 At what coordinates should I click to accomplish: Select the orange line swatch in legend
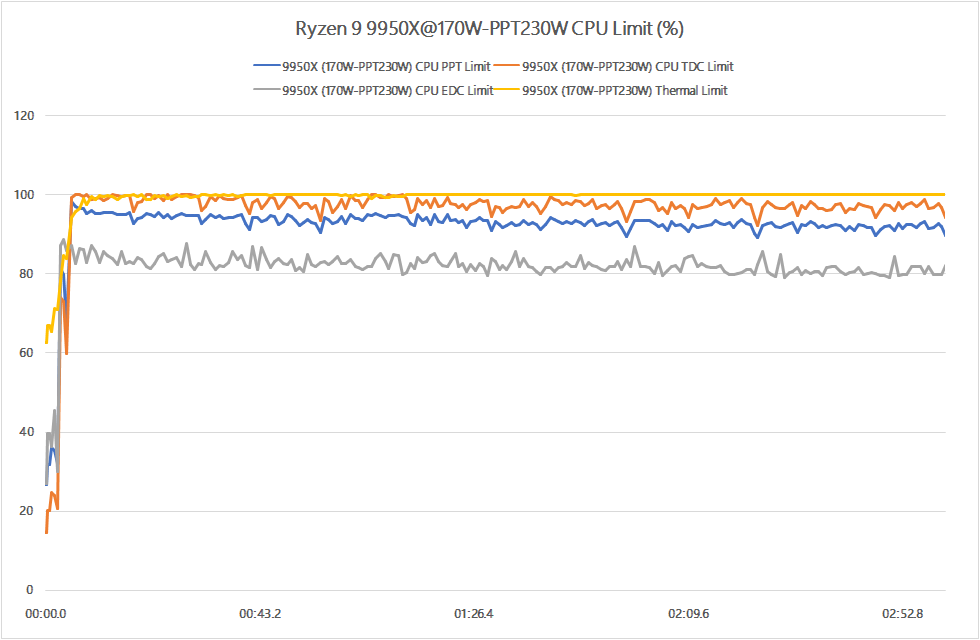pos(507,65)
